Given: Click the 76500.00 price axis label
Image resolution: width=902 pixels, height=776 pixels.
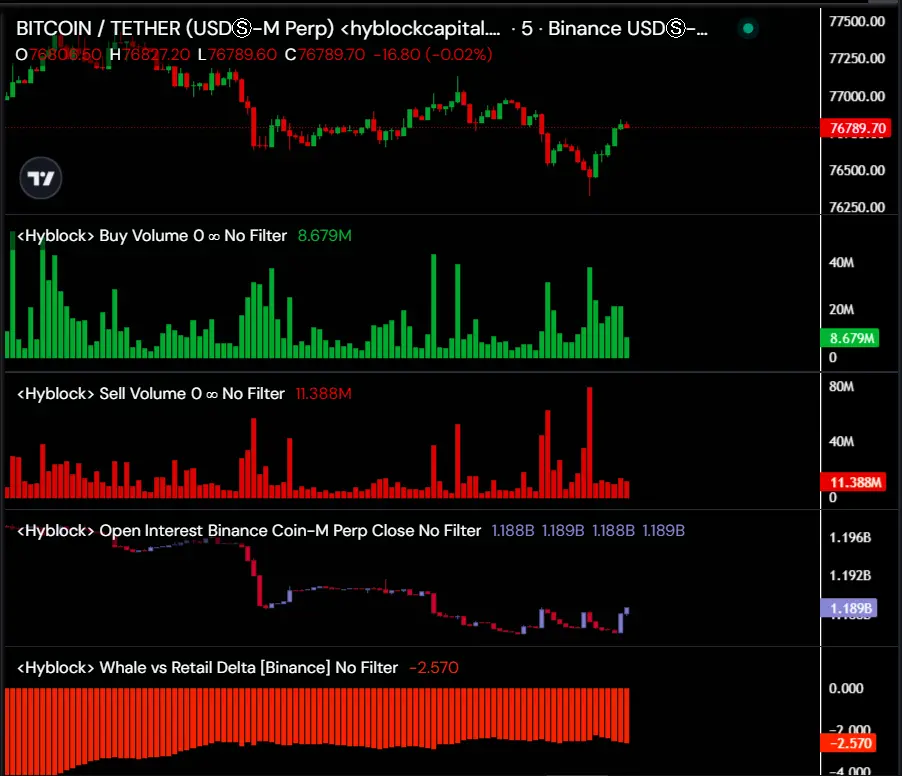Looking at the screenshot, I should point(857,170).
